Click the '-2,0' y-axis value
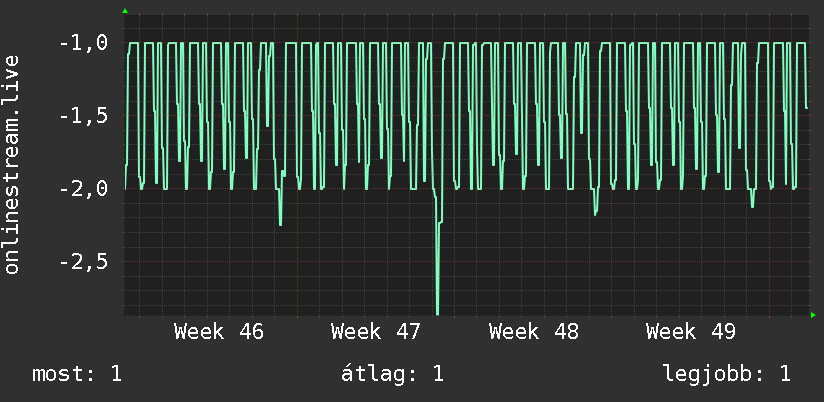Viewport: 824px width, 402px height. point(83,188)
